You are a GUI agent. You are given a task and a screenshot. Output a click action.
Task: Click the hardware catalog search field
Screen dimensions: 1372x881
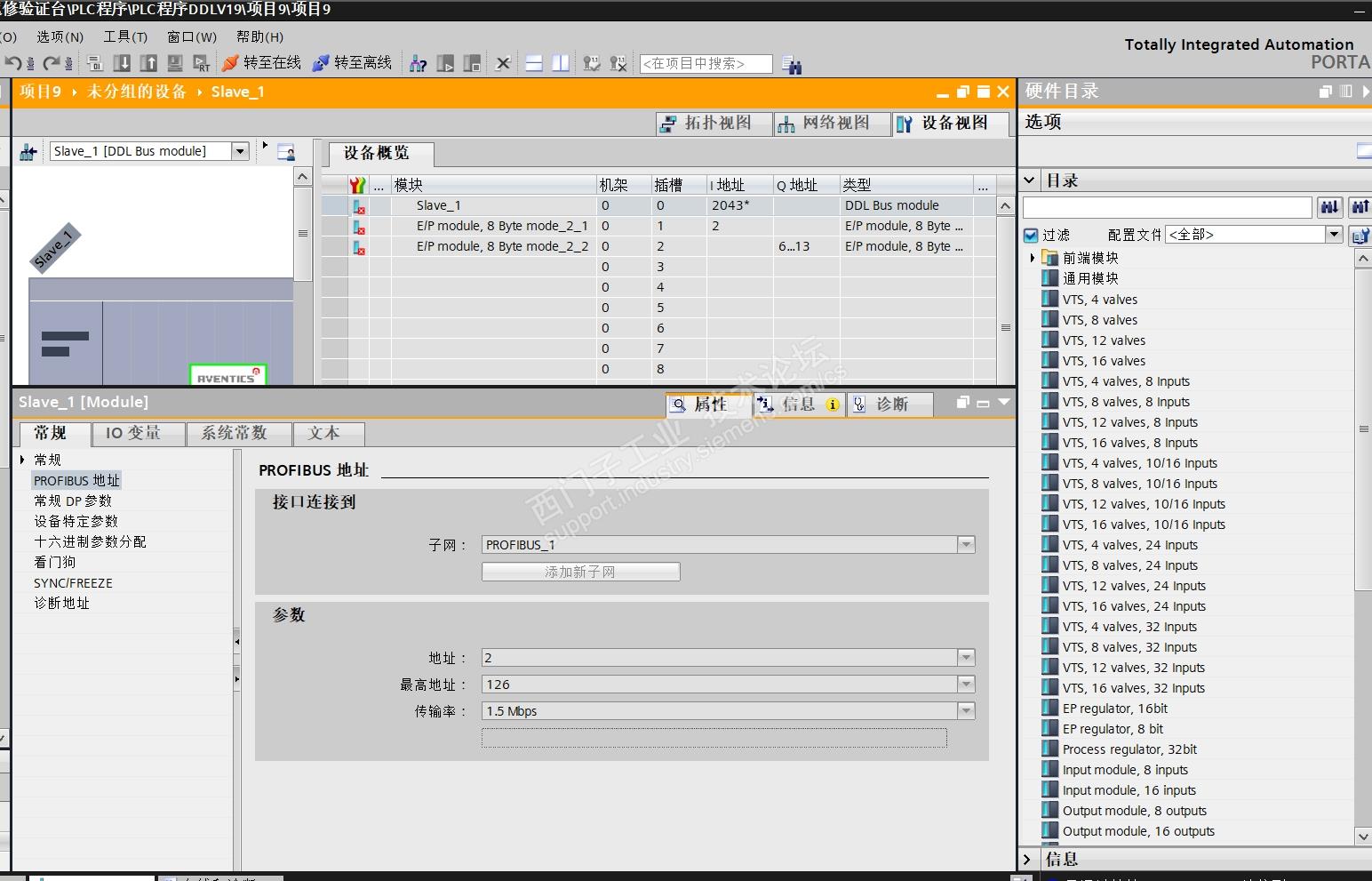1168,207
